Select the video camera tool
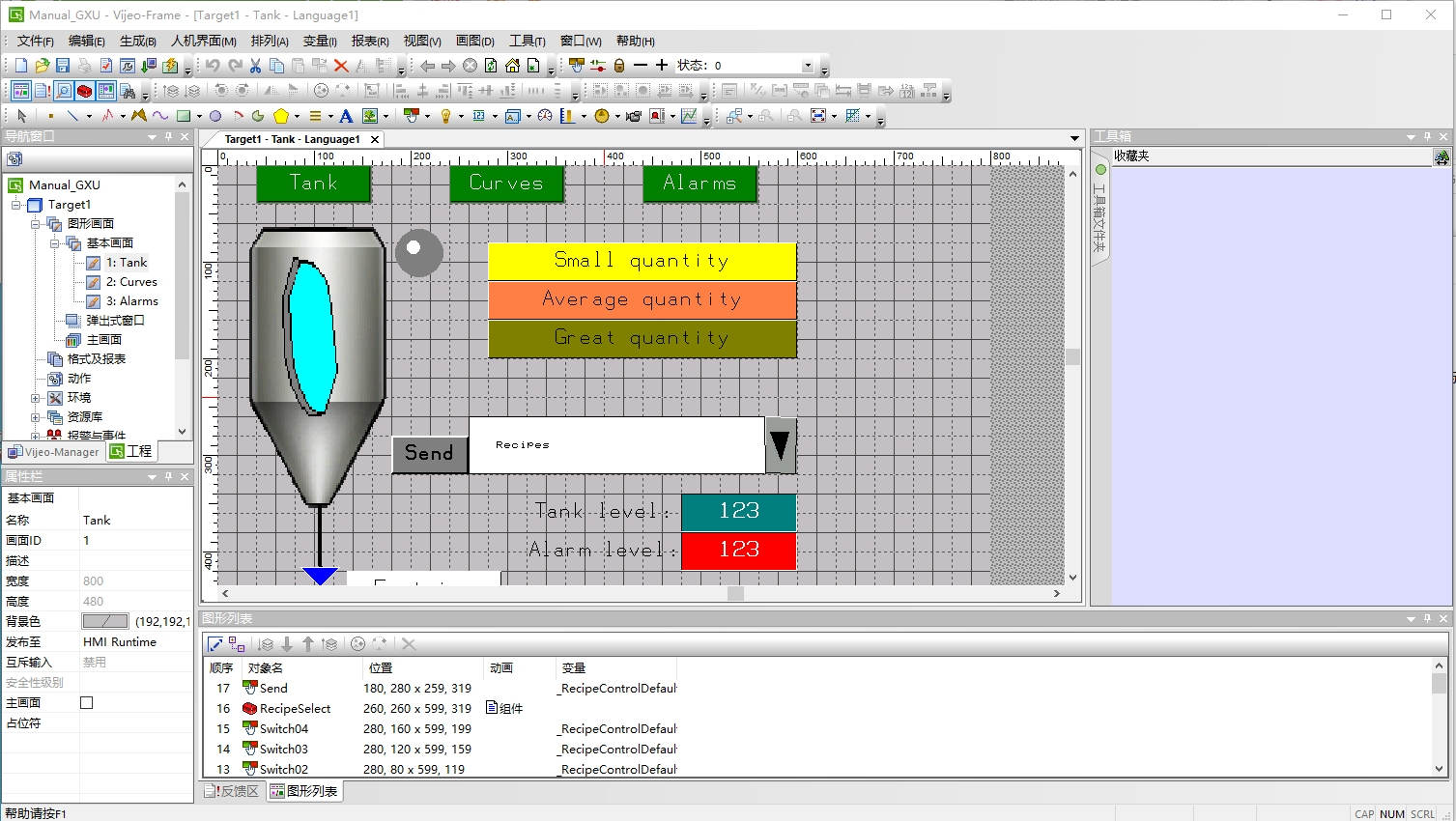Viewport: 1456px width, 821px height. click(633, 116)
